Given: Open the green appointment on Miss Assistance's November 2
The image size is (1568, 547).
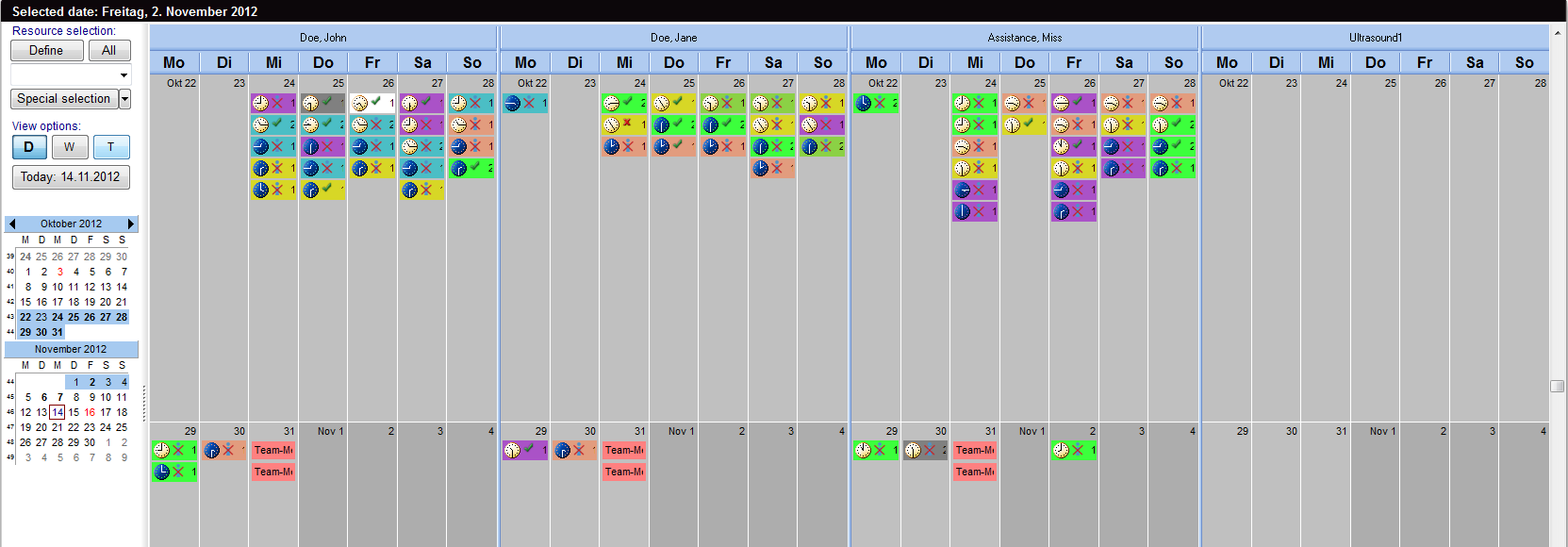Looking at the screenshot, I should [1074, 450].
